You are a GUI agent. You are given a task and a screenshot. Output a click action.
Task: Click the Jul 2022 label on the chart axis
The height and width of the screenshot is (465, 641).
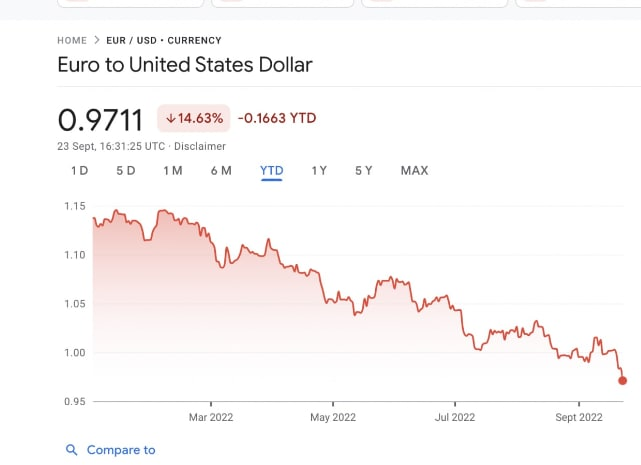[455, 417]
